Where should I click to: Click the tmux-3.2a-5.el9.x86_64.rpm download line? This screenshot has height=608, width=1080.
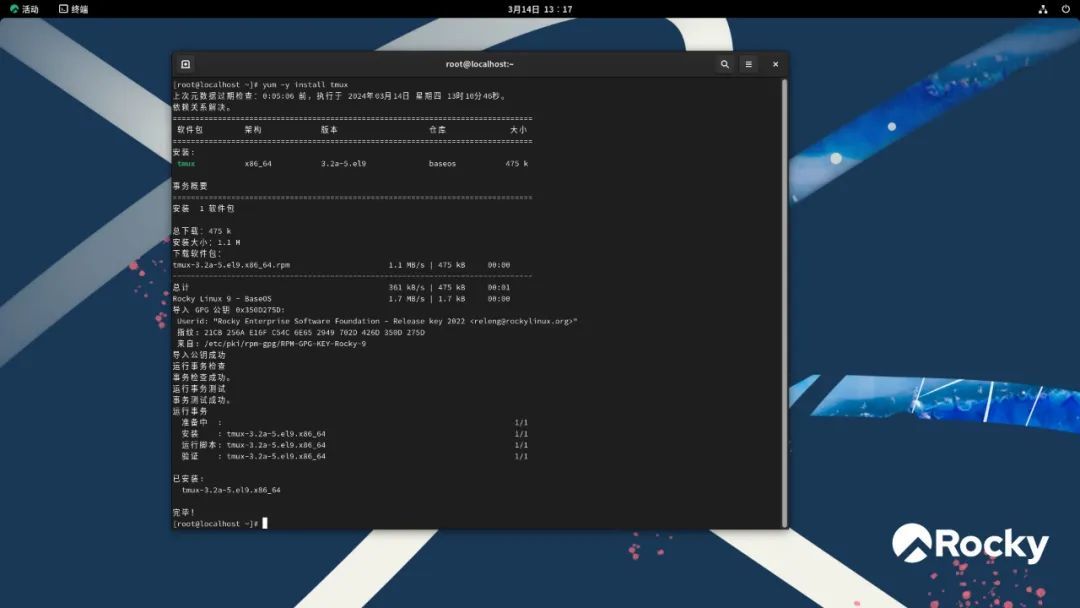341,265
